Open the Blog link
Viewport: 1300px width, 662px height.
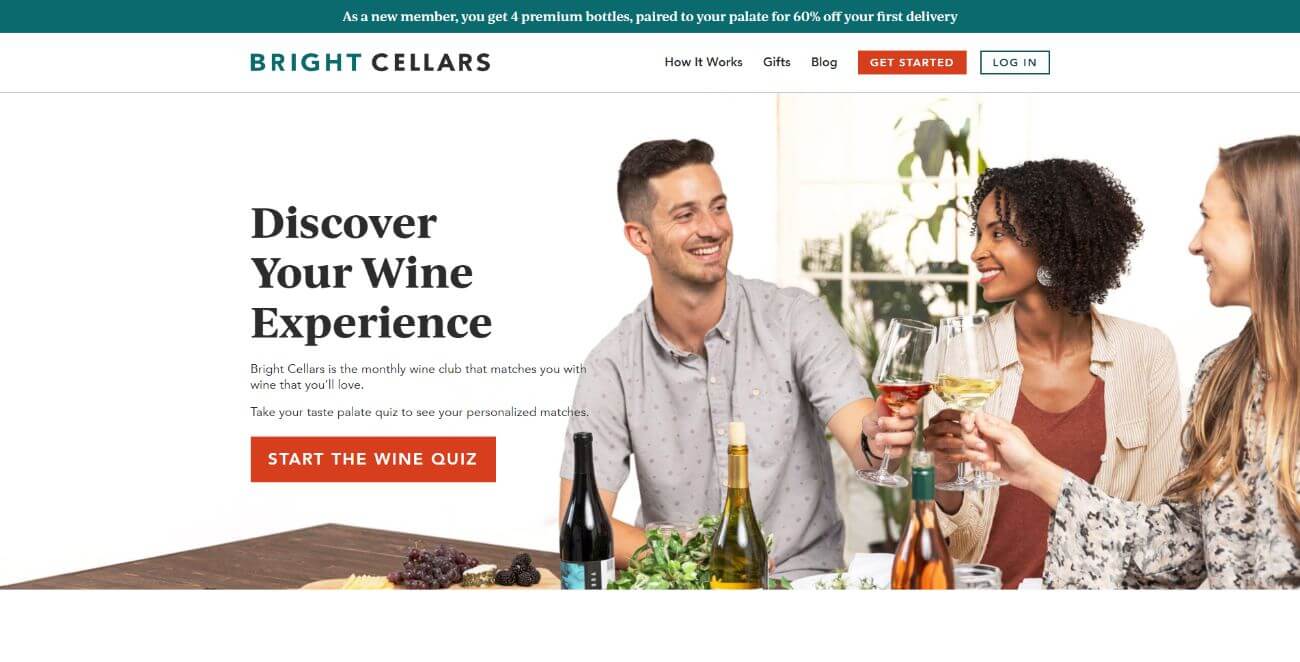(x=824, y=62)
